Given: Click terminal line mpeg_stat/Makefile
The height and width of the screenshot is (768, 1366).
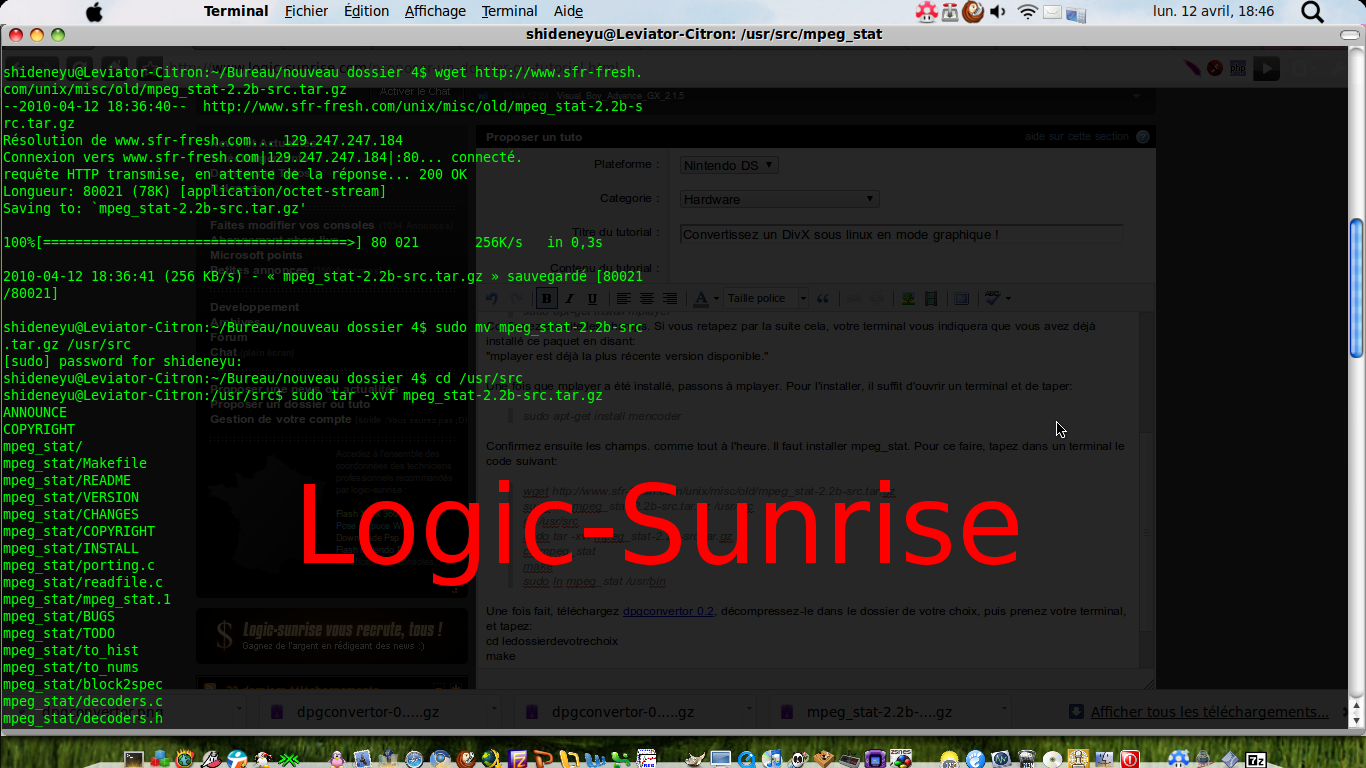Looking at the screenshot, I should (75, 463).
